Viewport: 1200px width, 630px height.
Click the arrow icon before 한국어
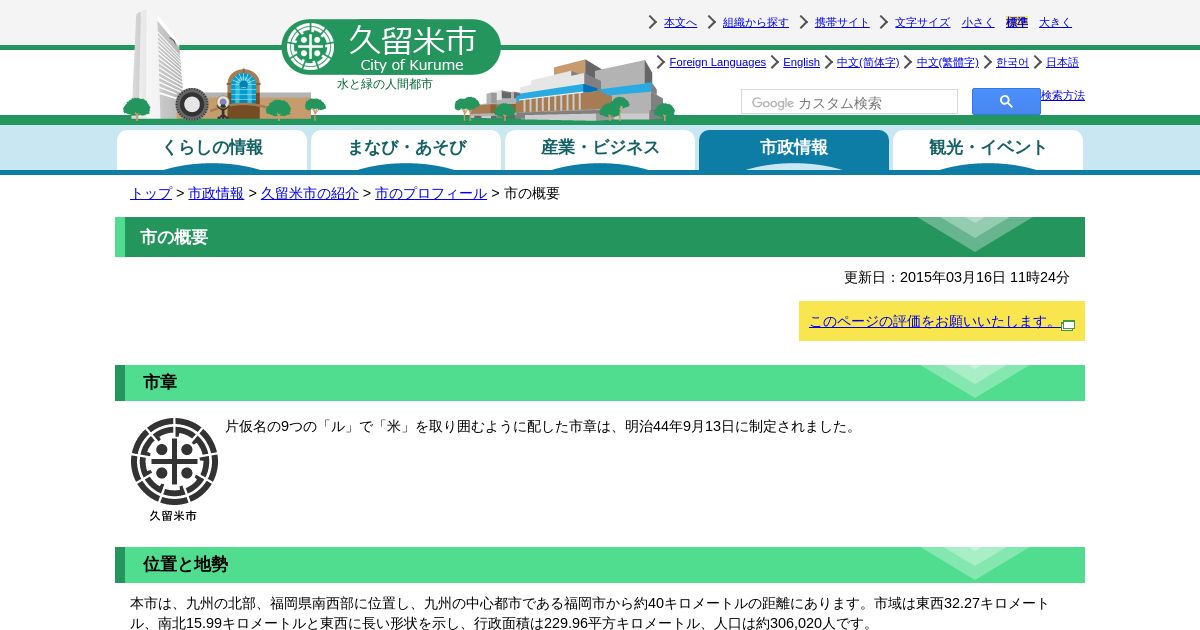coord(988,62)
